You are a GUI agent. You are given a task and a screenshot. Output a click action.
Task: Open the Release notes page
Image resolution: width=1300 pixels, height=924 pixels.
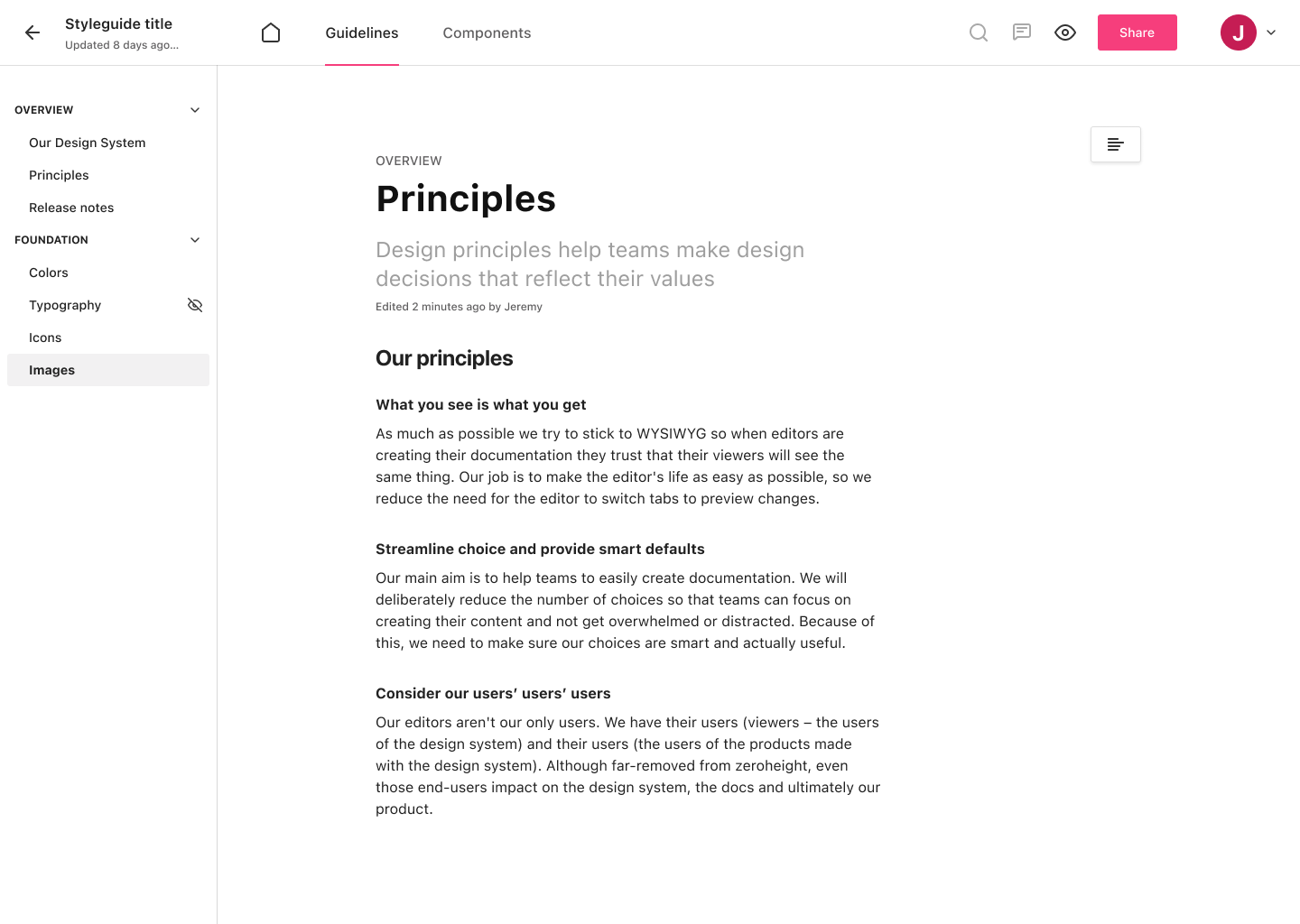click(x=71, y=208)
